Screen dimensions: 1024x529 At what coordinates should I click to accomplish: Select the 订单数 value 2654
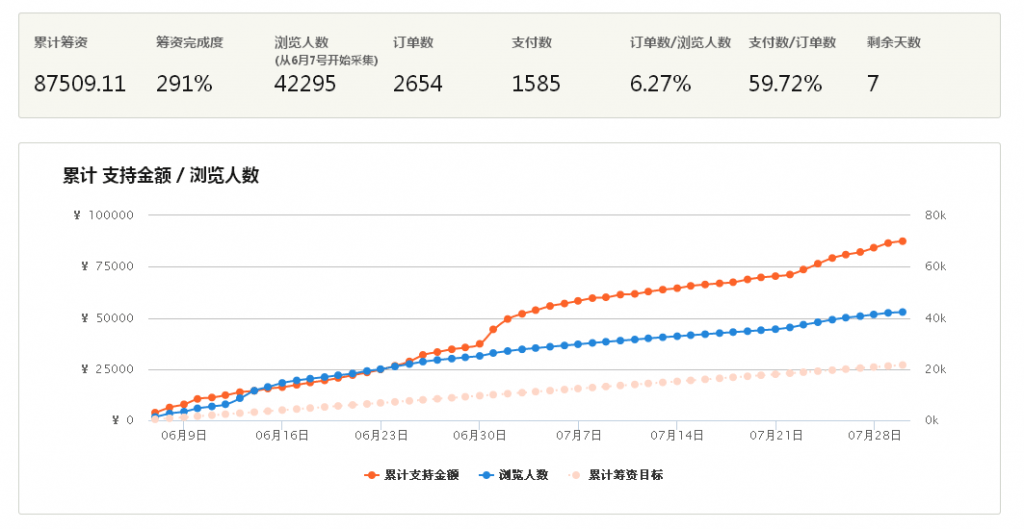[418, 84]
